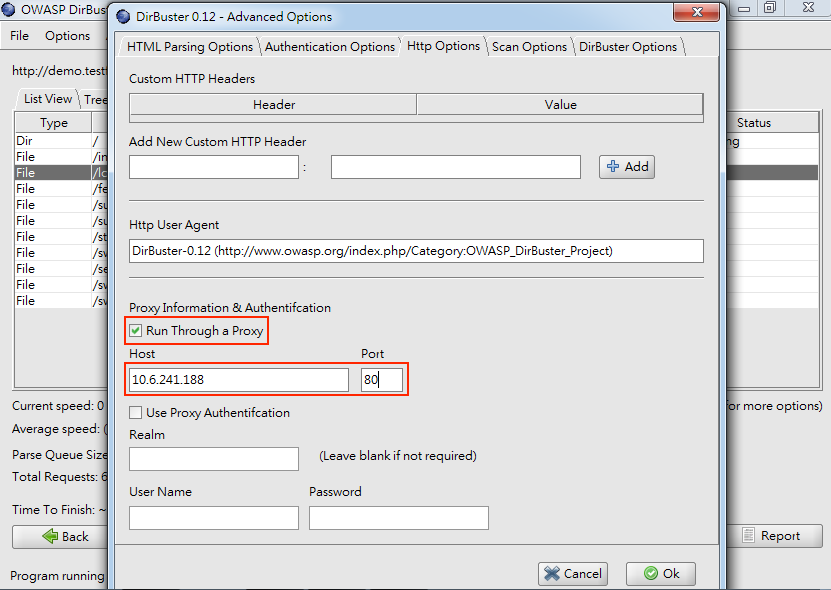This screenshot has width=831, height=590.
Task: Select the Http Options tab
Action: pyautogui.click(x=443, y=46)
